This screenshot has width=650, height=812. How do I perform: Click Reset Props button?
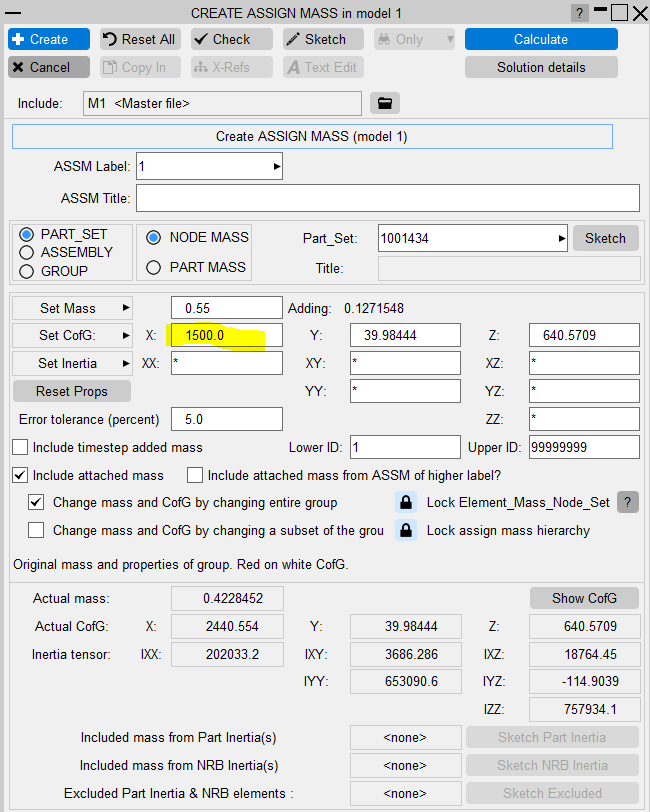[71, 391]
